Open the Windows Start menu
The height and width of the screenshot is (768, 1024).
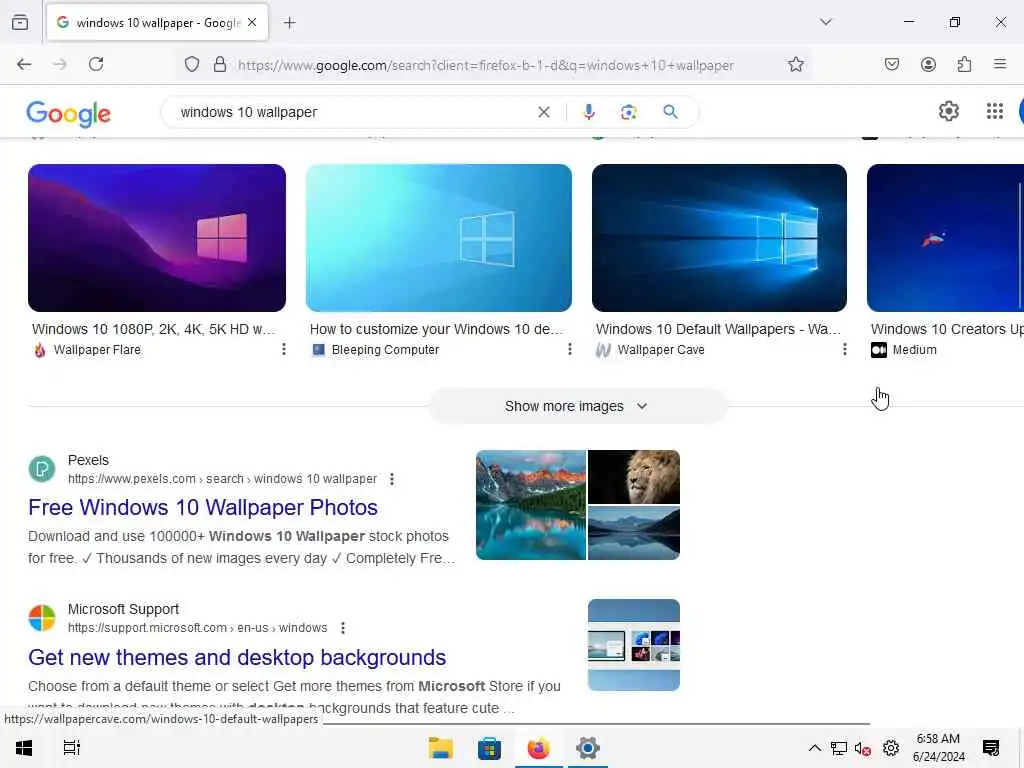[x=24, y=748]
